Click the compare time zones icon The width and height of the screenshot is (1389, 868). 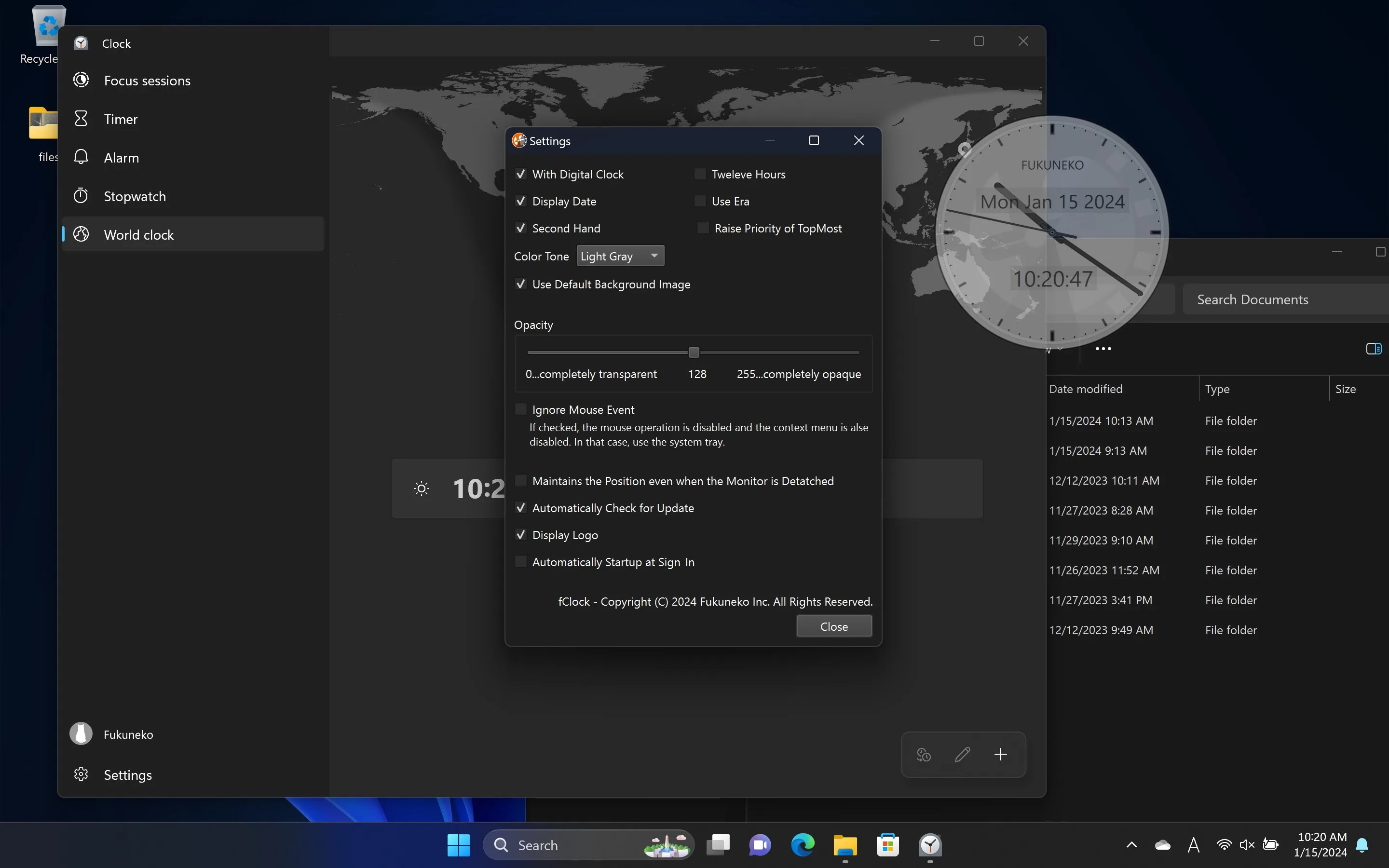coord(924,754)
